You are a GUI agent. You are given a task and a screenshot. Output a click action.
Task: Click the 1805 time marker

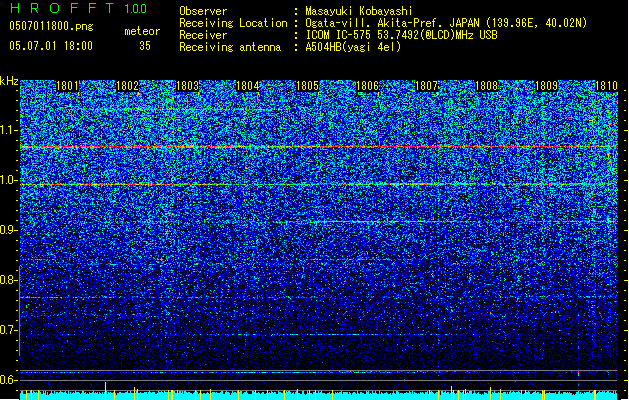point(307,86)
